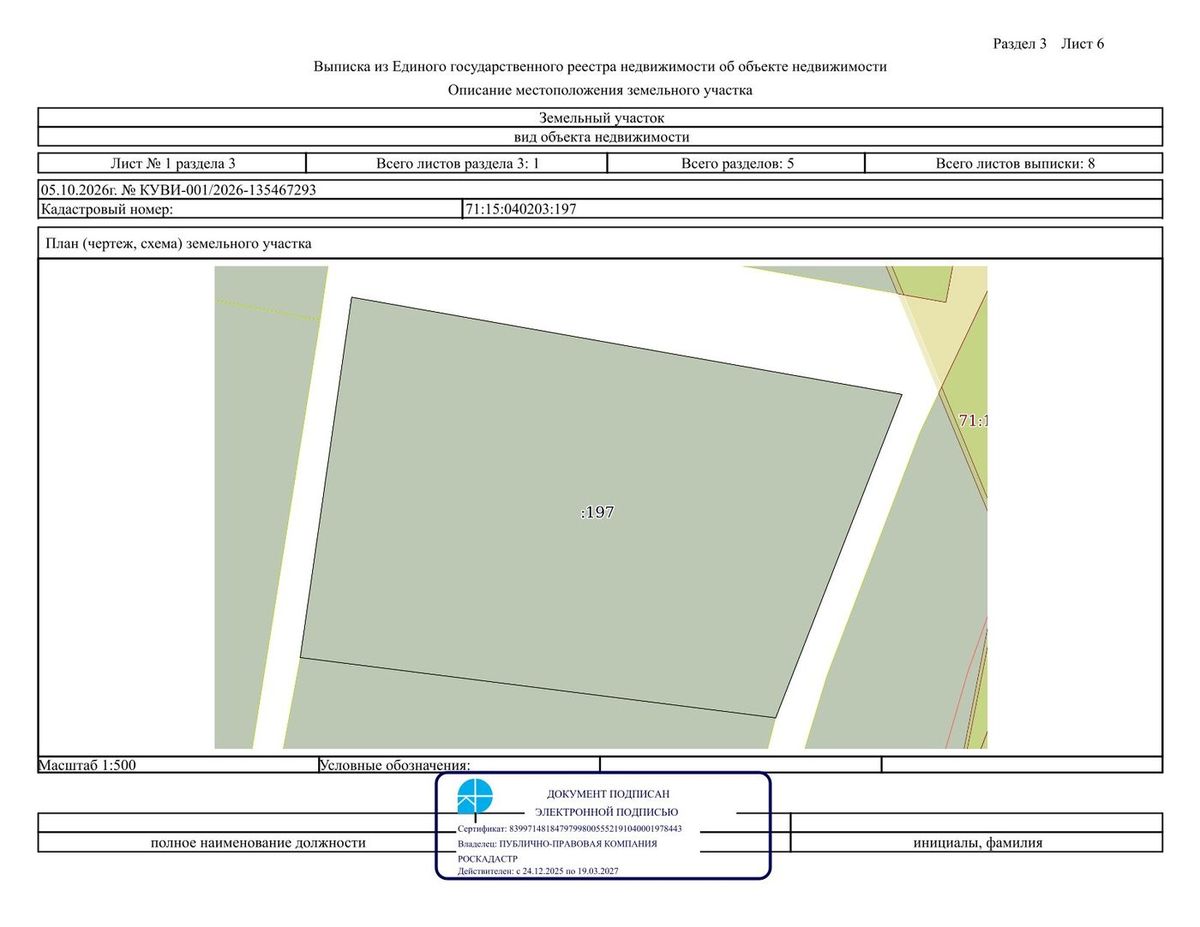Click the "инициалы, фамилия" cell
The height and width of the screenshot is (927, 1200).
pyautogui.click(x=977, y=843)
